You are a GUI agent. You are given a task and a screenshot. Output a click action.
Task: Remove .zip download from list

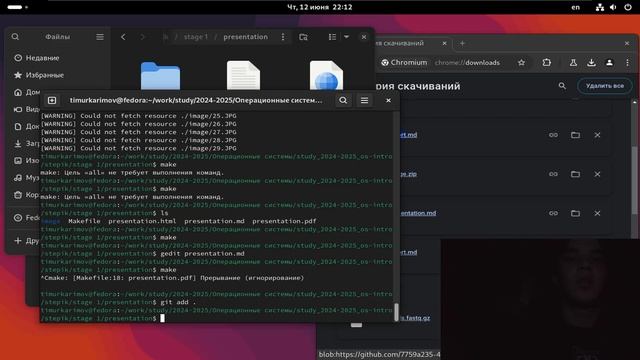tap(597, 174)
